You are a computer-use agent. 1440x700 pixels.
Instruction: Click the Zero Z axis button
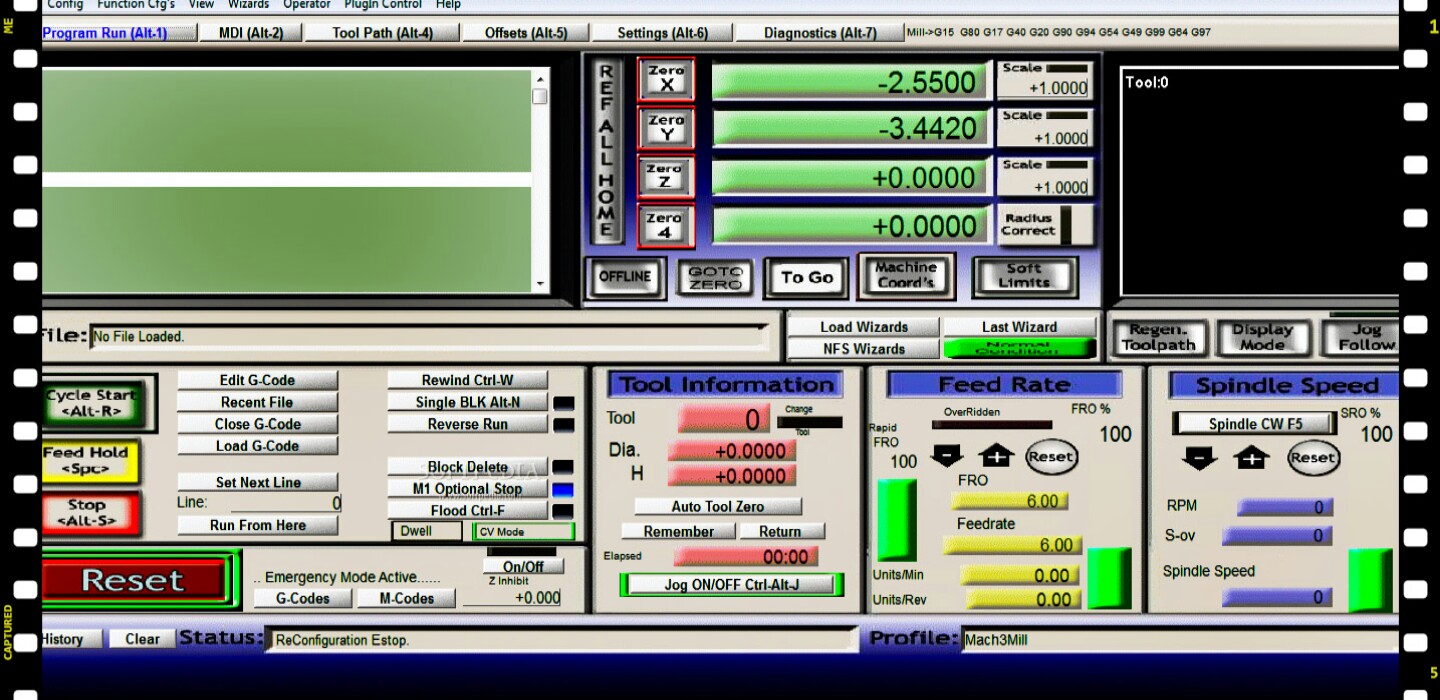(665, 177)
